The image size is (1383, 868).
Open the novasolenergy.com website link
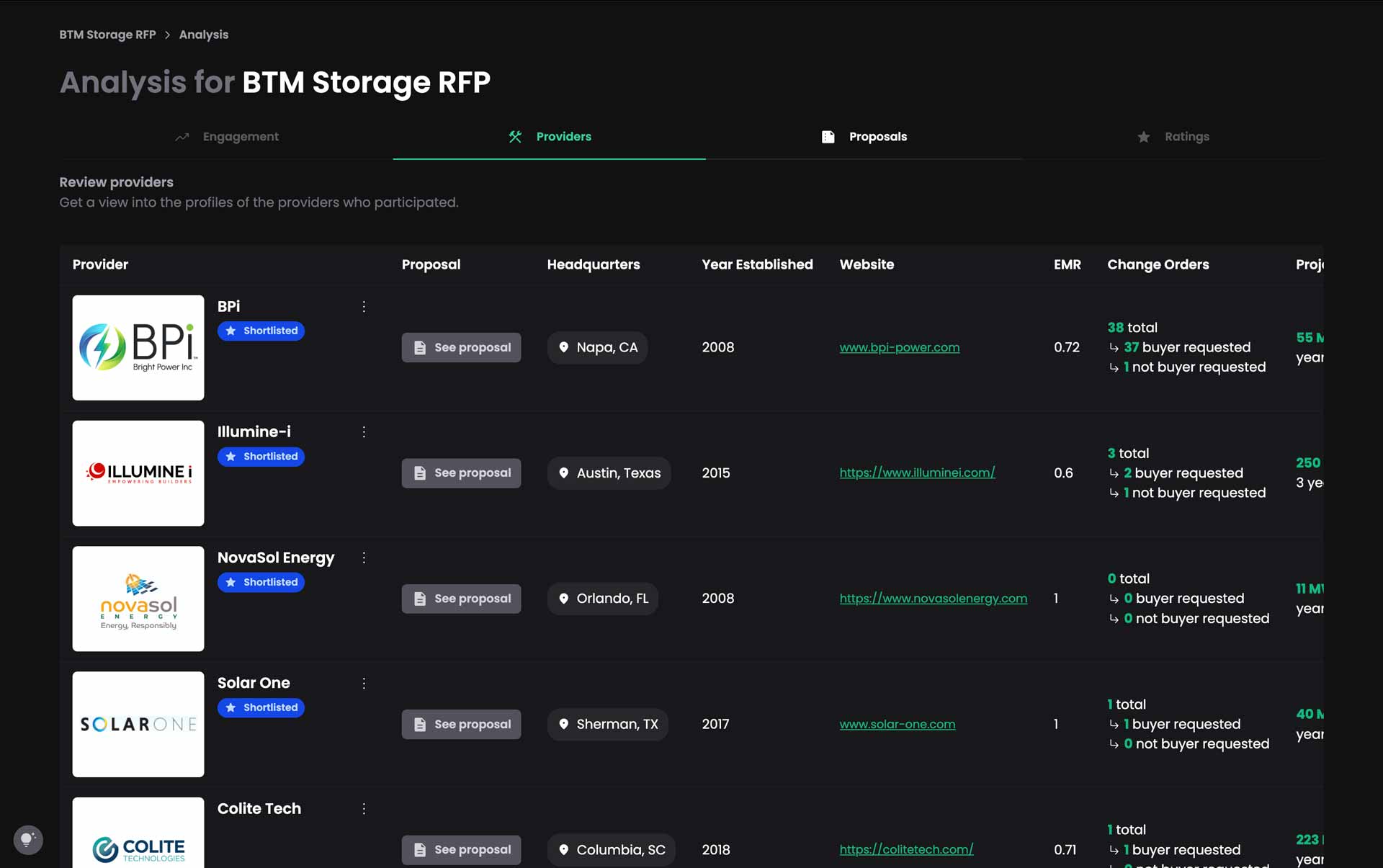click(x=934, y=599)
